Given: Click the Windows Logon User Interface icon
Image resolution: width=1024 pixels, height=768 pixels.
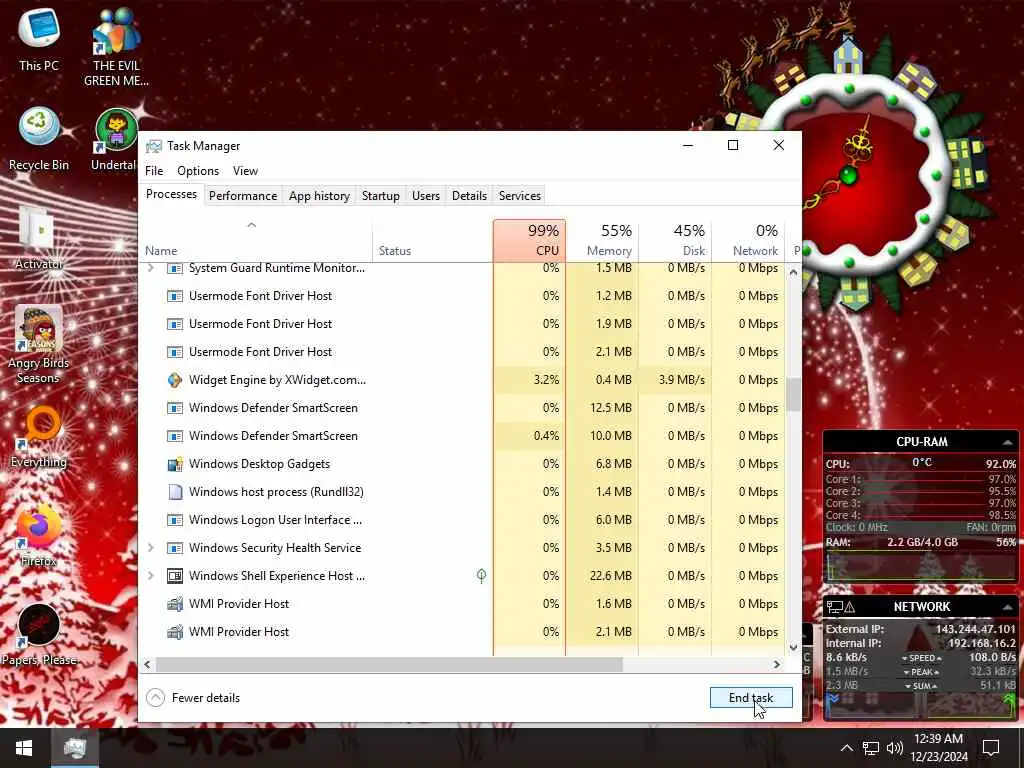Looking at the screenshot, I should tap(174, 520).
